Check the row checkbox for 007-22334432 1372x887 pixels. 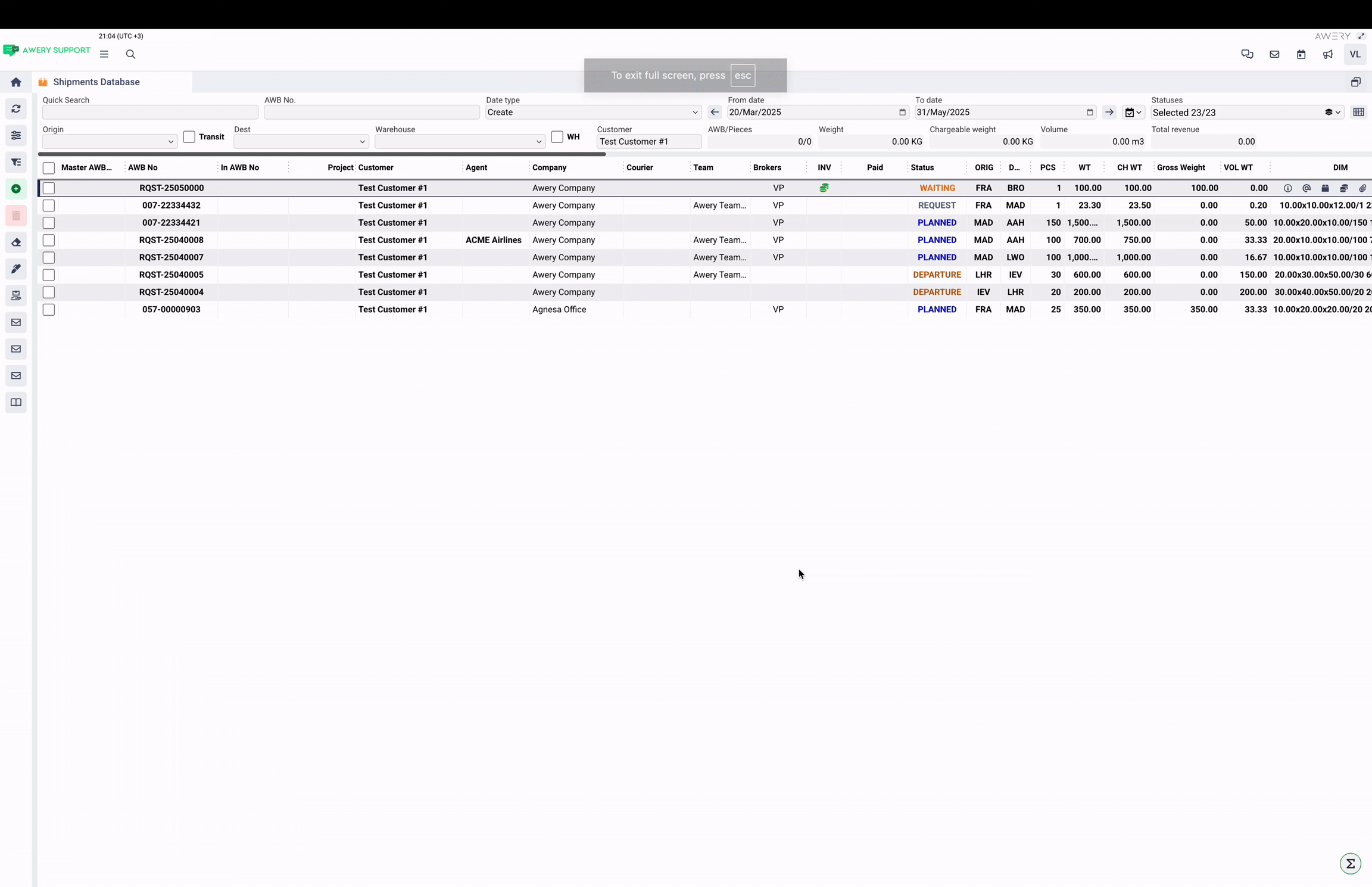click(x=49, y=206)
